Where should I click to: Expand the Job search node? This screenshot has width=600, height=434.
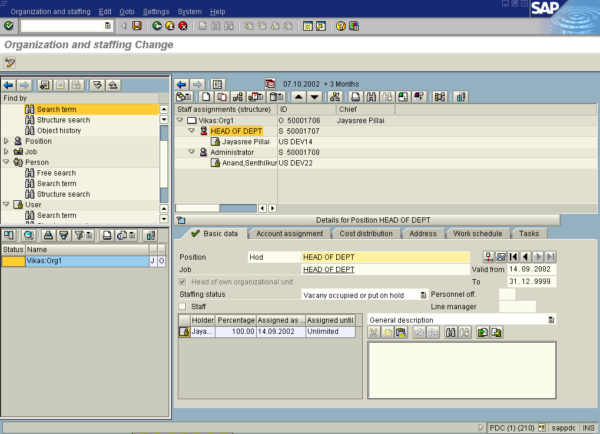(x=6, y=152)
